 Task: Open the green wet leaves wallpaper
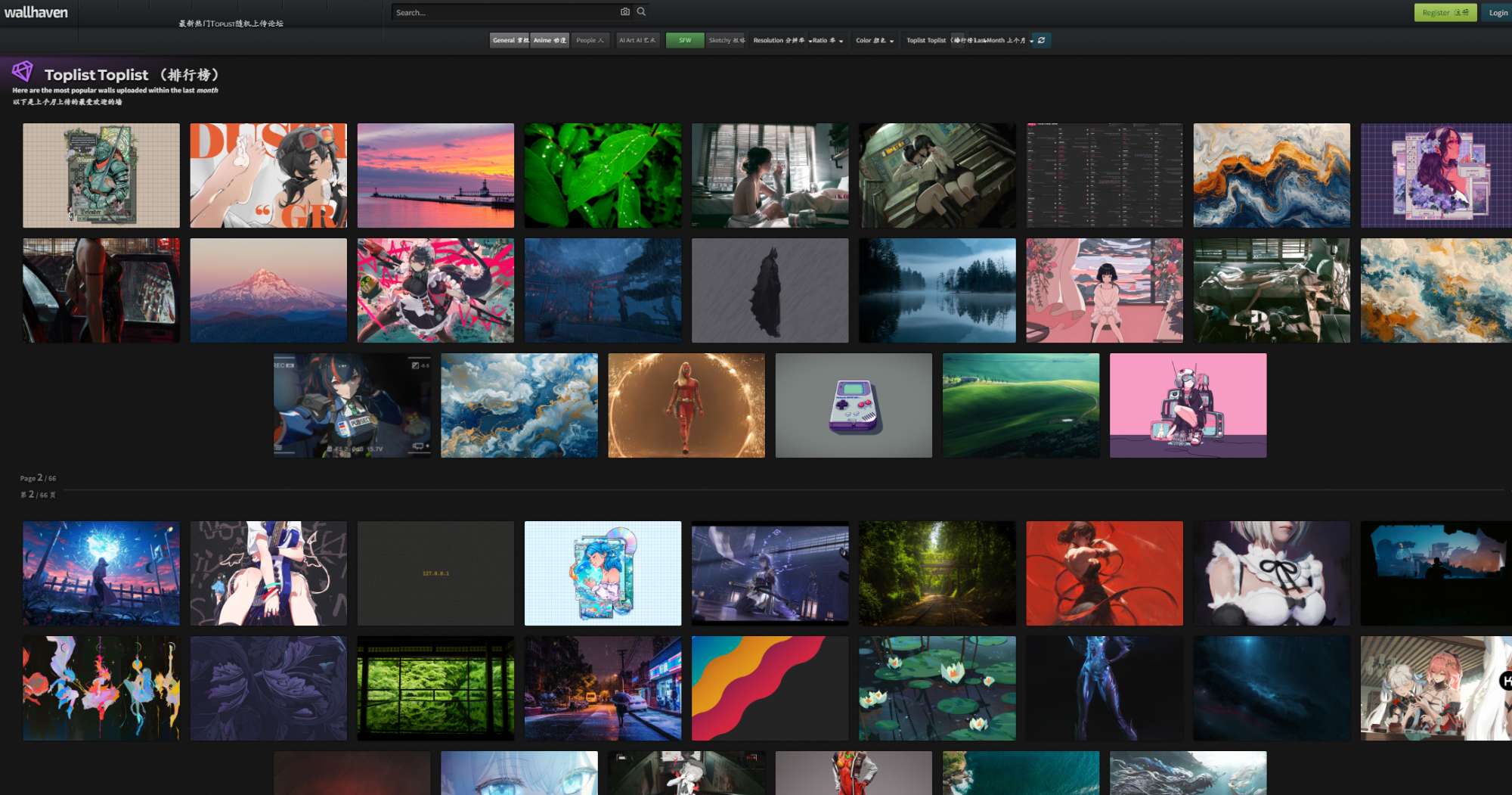pos(603,175)
